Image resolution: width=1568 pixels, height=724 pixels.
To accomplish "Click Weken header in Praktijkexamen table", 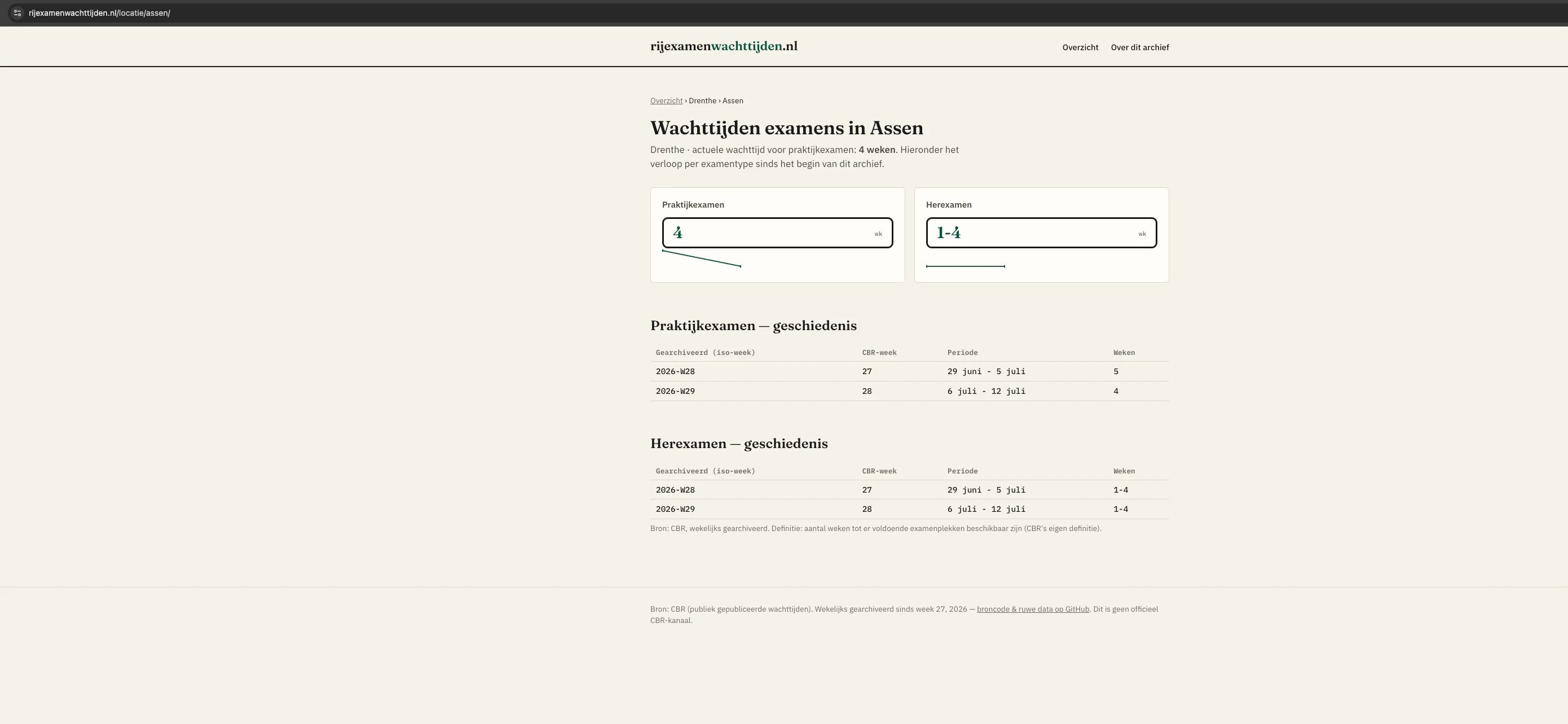I will pyautogui.click(x=1124, y=353).
